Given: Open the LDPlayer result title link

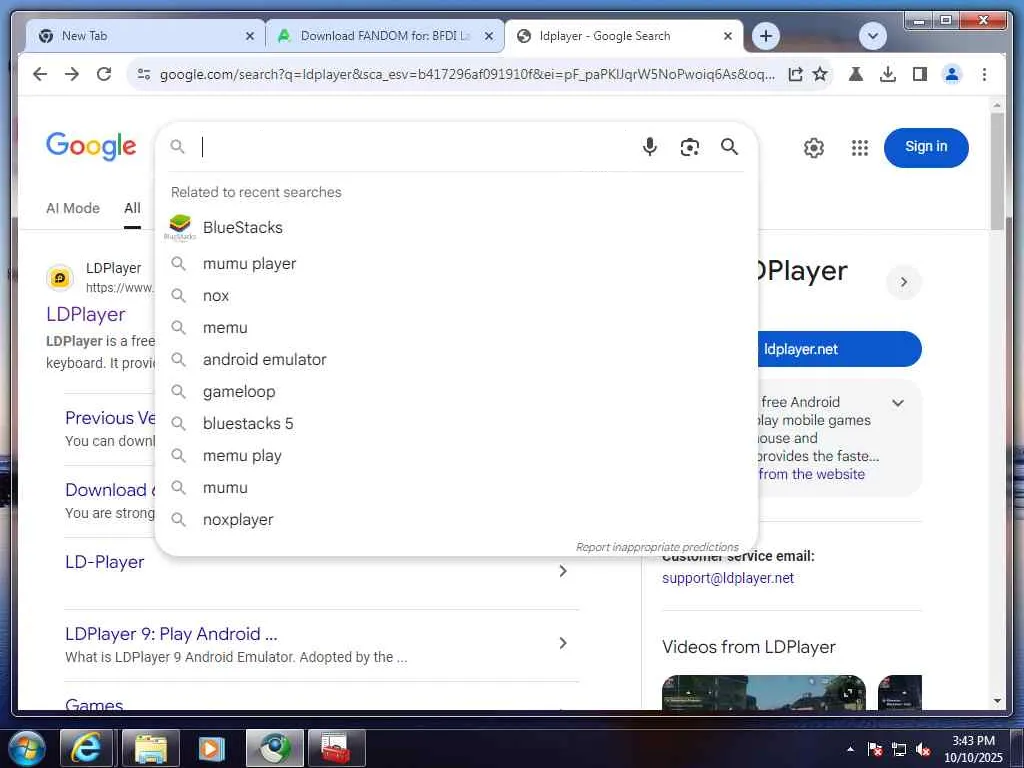Looking at the screenshot, I should [86, 314].
